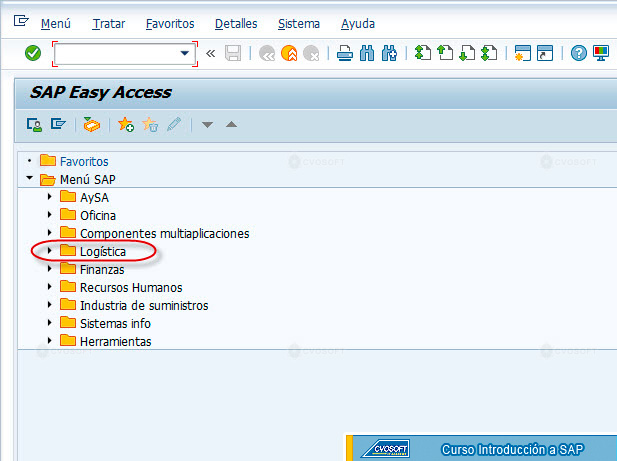Click the Save diskette icon
Screen dimensions: 617x461
point(233,53)
